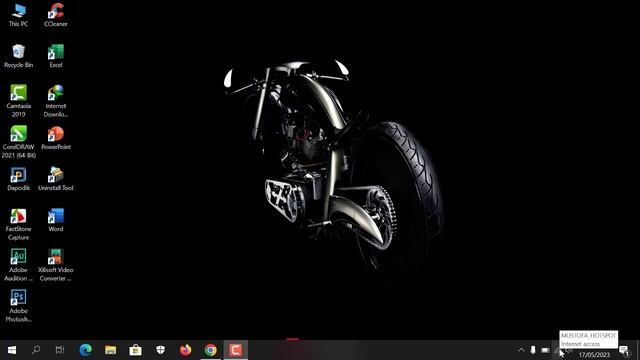Viewport: 640px width, 360px height.
Task: Open the notification Action Center
Action: 624,350
